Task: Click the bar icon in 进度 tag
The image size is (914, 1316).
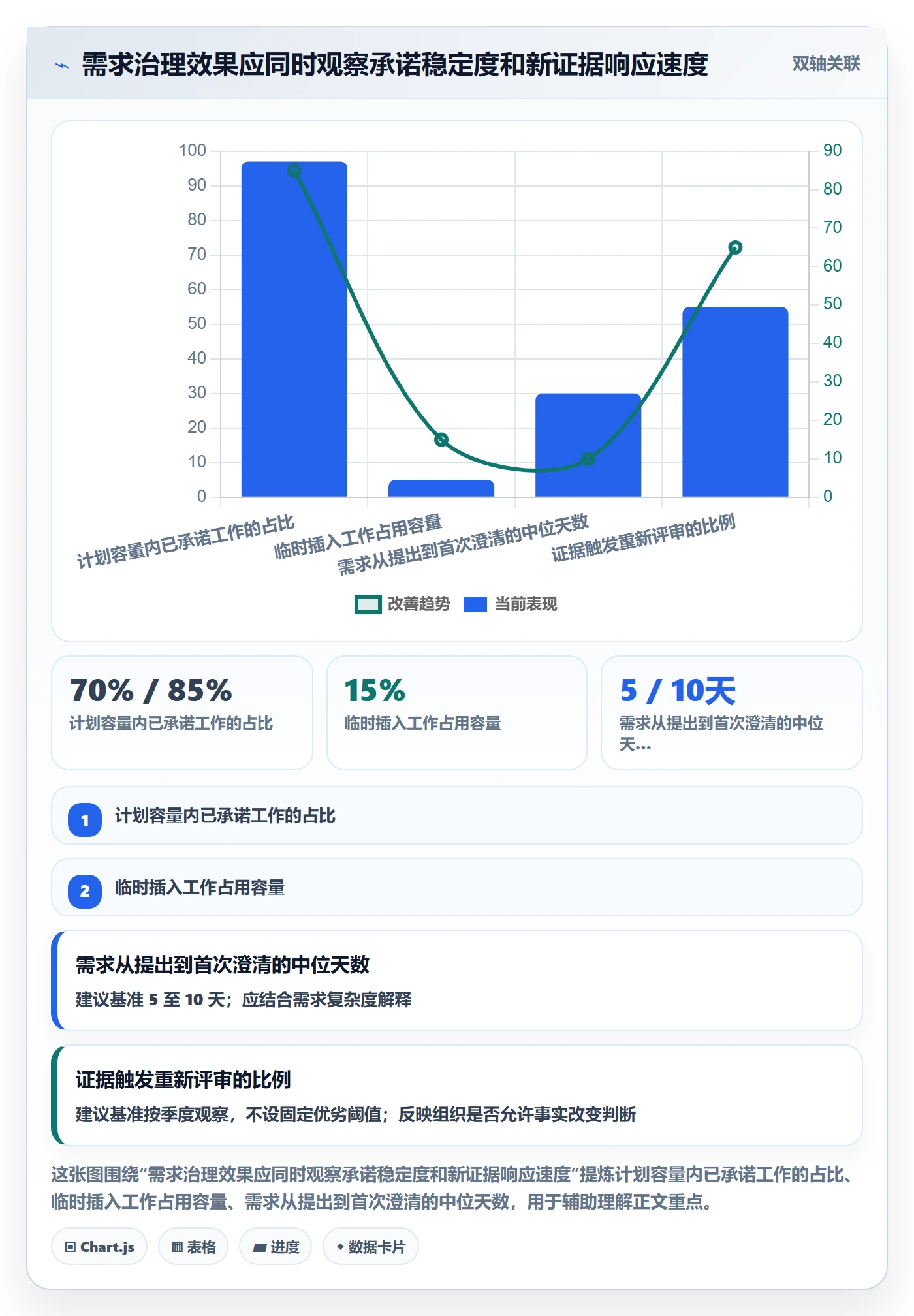Action: 259,1248
